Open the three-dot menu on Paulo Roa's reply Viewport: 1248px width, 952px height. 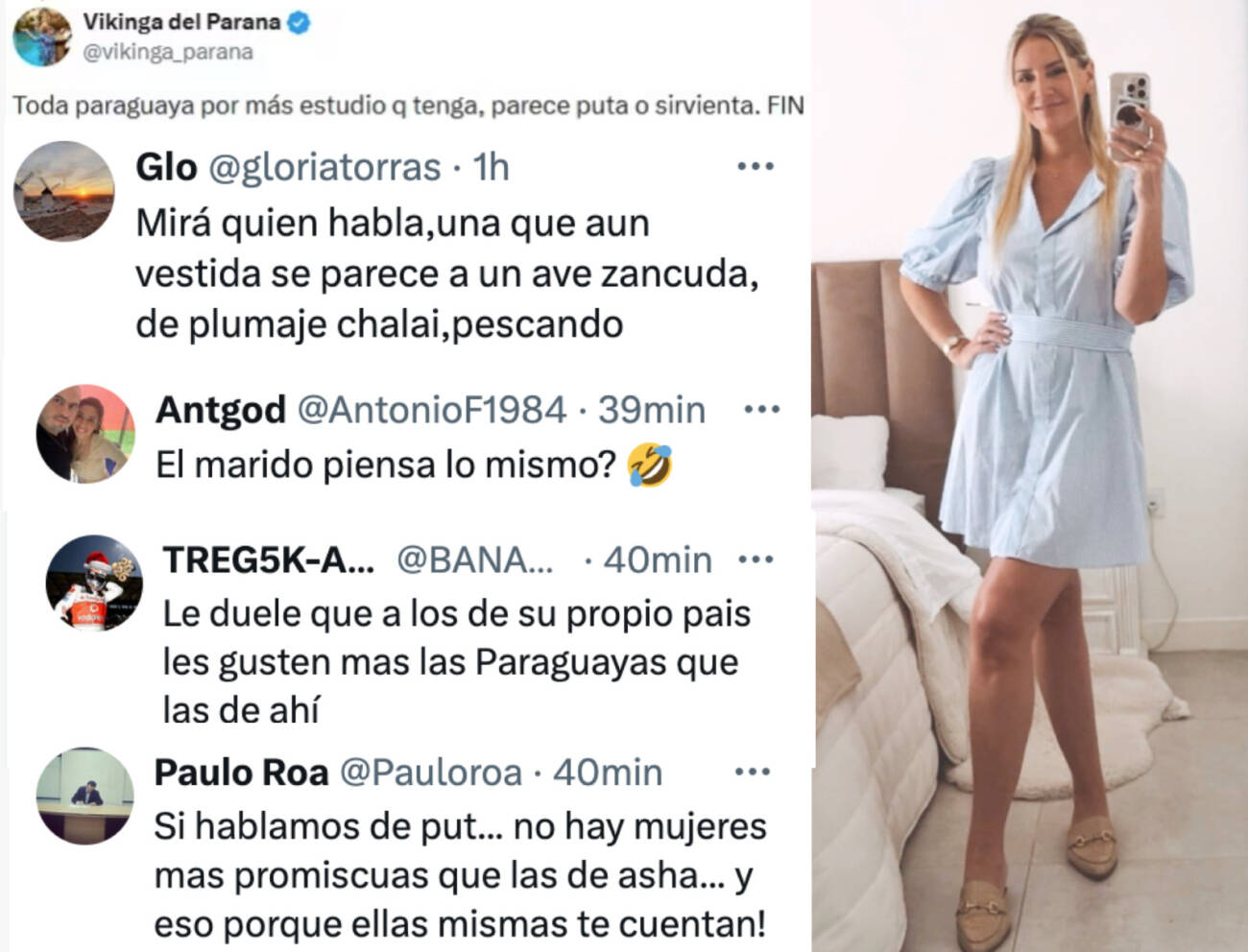click(x=752, y=772)
